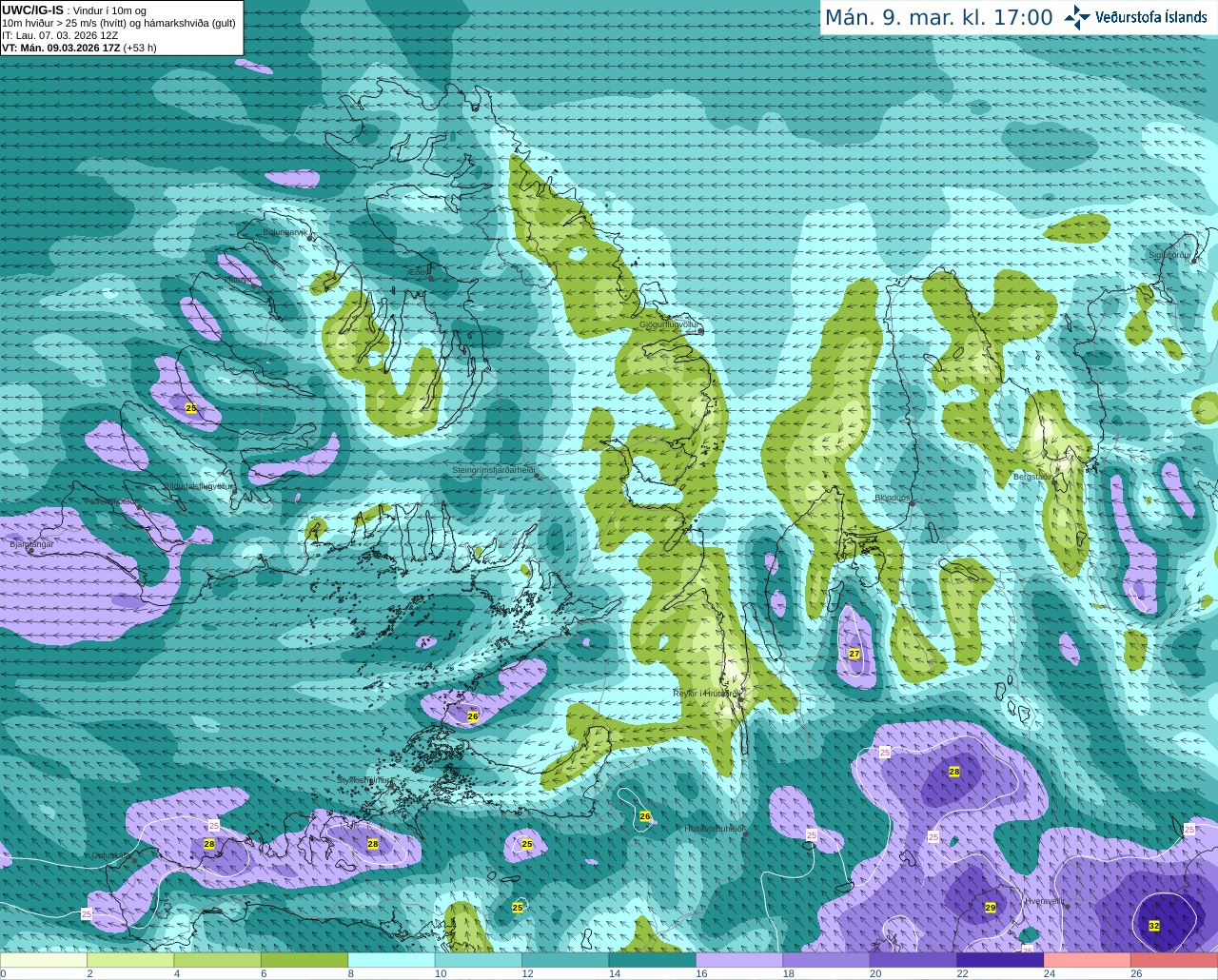Select the Gjögurflugvöllur station label
The width and height of the screenshot is (1218, 980).
[x=670, y=324]
